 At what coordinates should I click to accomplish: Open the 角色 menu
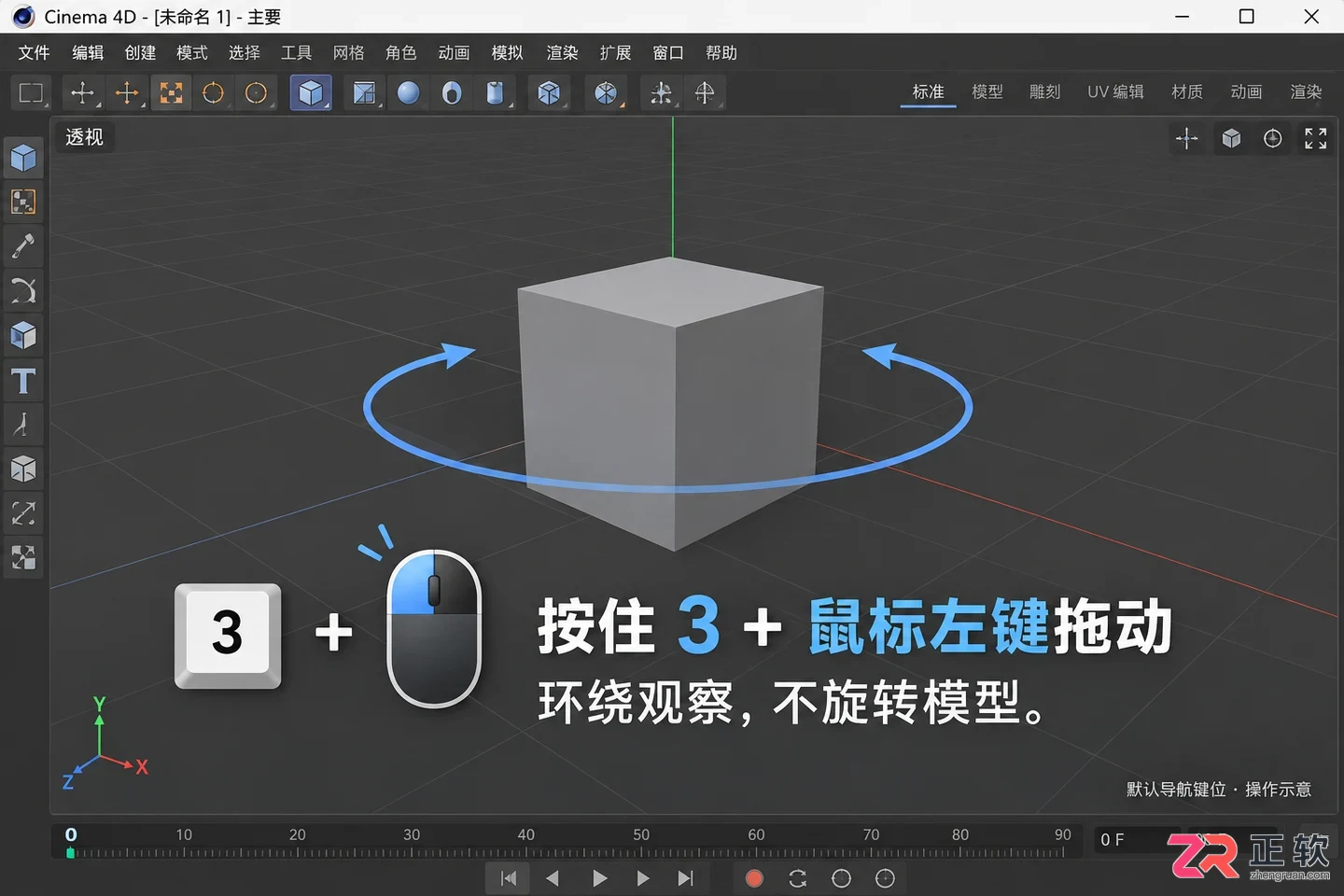coord(401,53)
